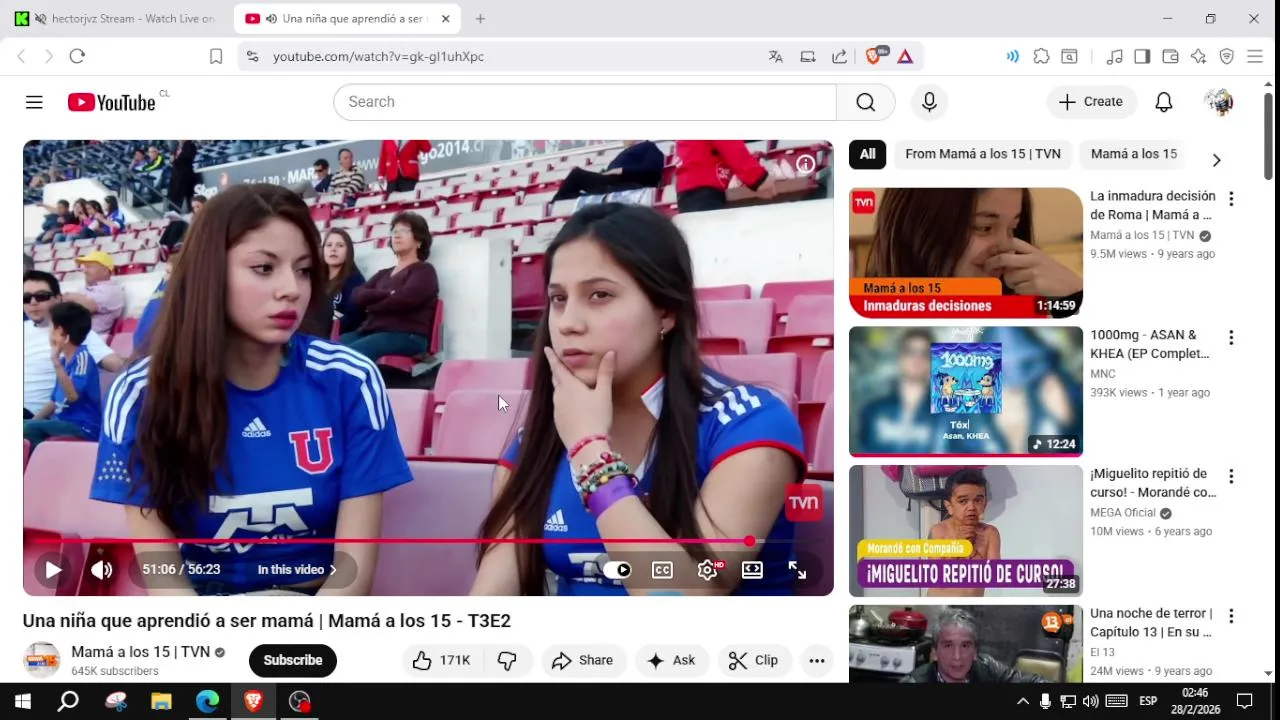The image size is (1280, 720).
Task: Open Brave Shields lion icon
Action: 874,56
